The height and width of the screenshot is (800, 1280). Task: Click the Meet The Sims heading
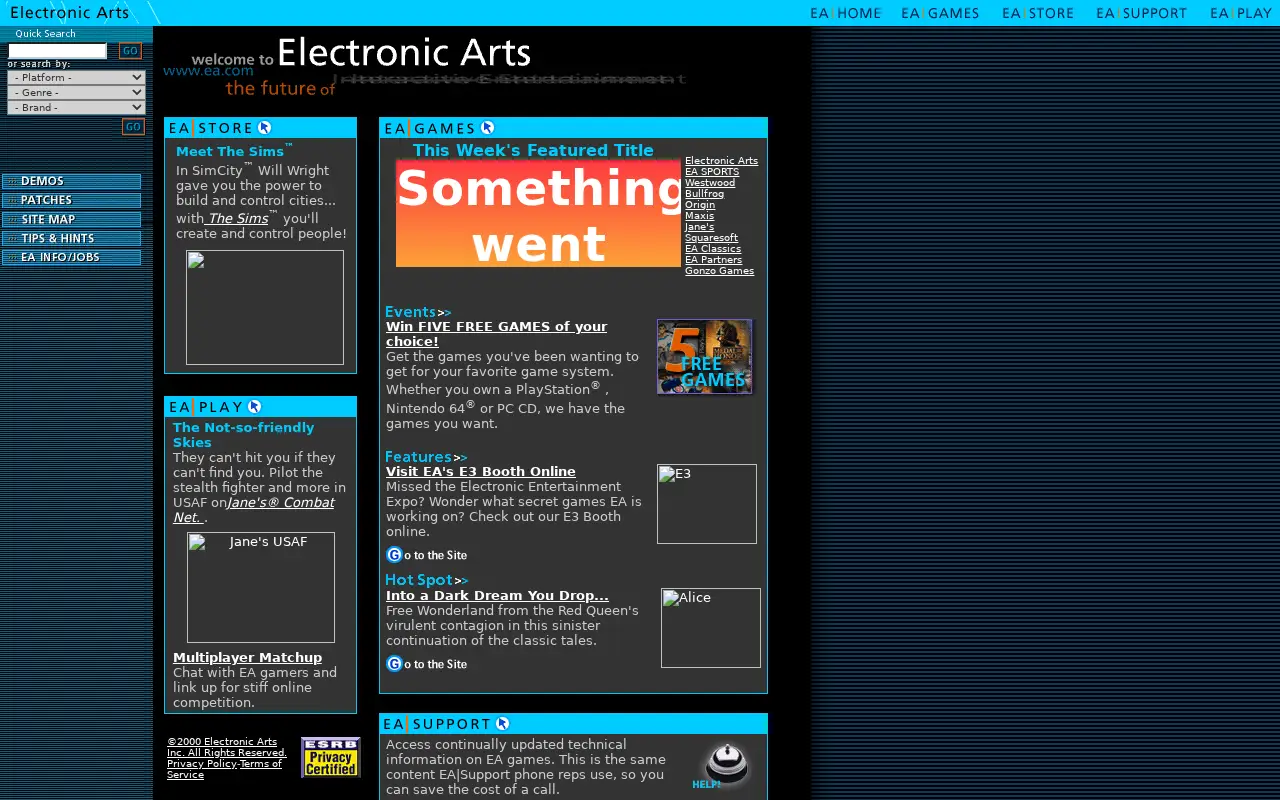(234, 151)
